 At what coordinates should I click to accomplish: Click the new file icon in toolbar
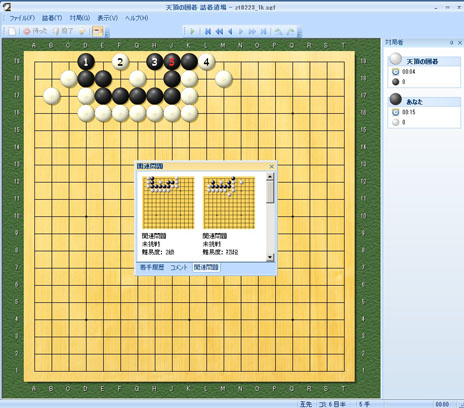(x=12, y=31)
